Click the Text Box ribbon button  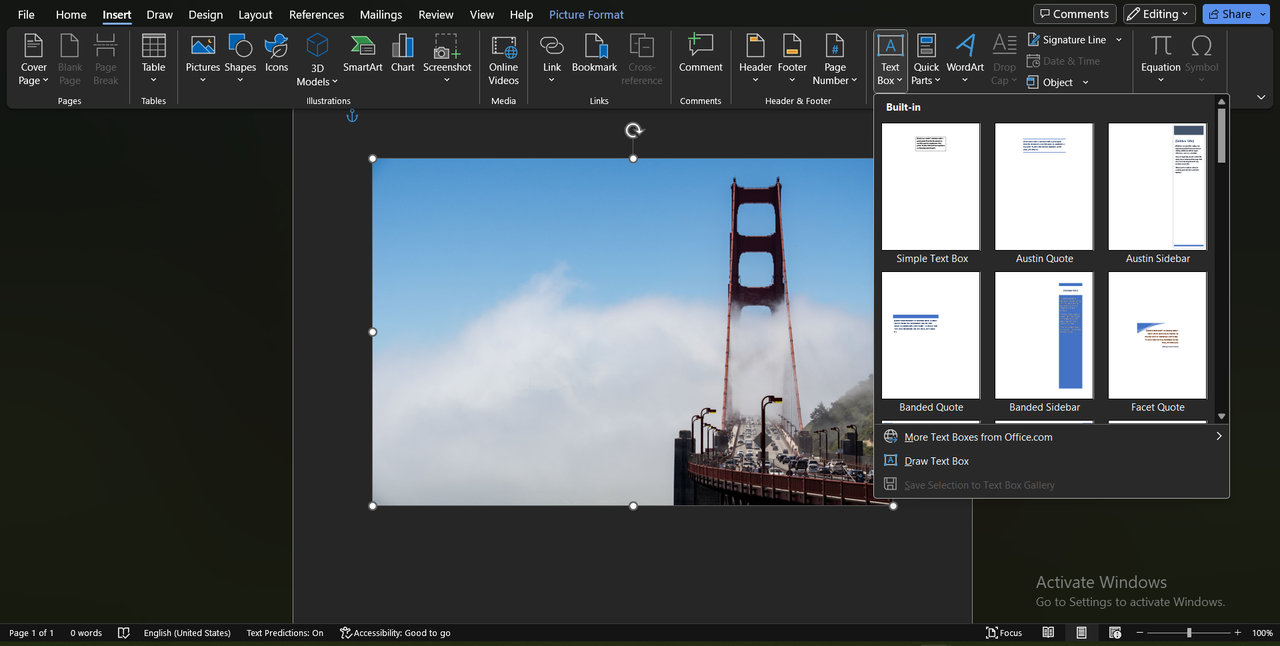(890, 60)
